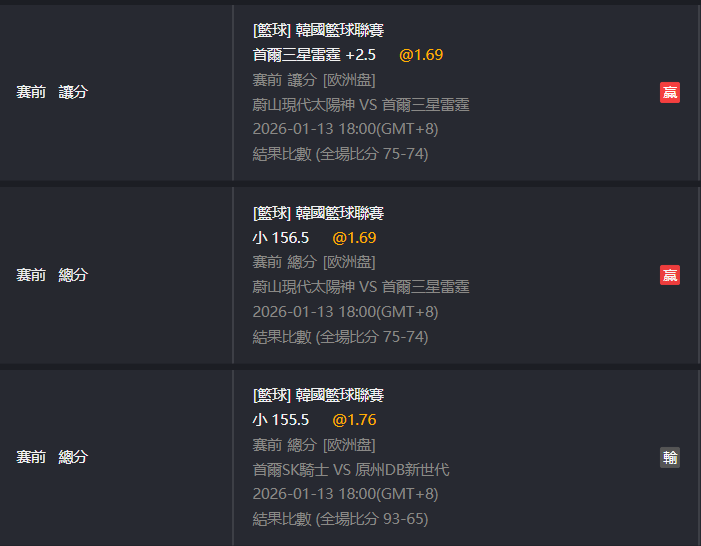Click the 贏 badge on the 小 156.5 bet
Screen dimensions: 701x546
[x=670, y=275]
